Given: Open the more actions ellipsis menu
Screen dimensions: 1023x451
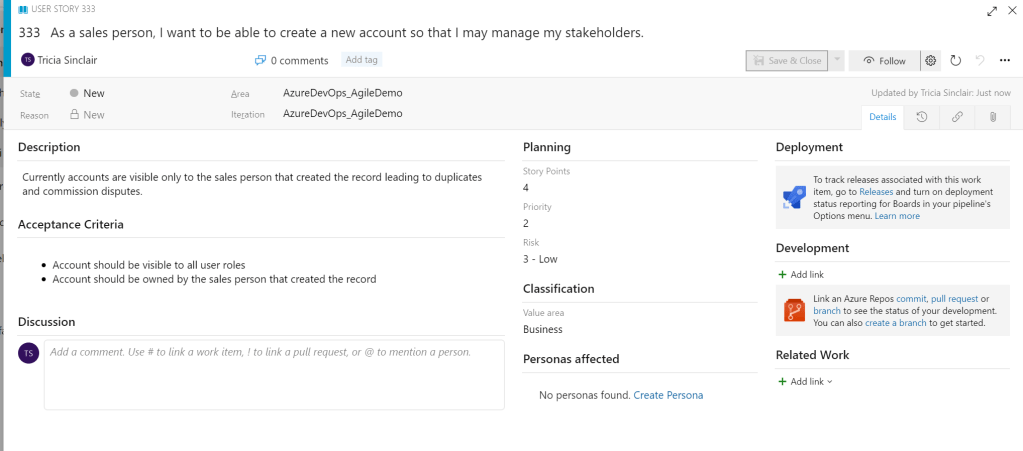Looking at the screenshot, I should (1005, 60).
